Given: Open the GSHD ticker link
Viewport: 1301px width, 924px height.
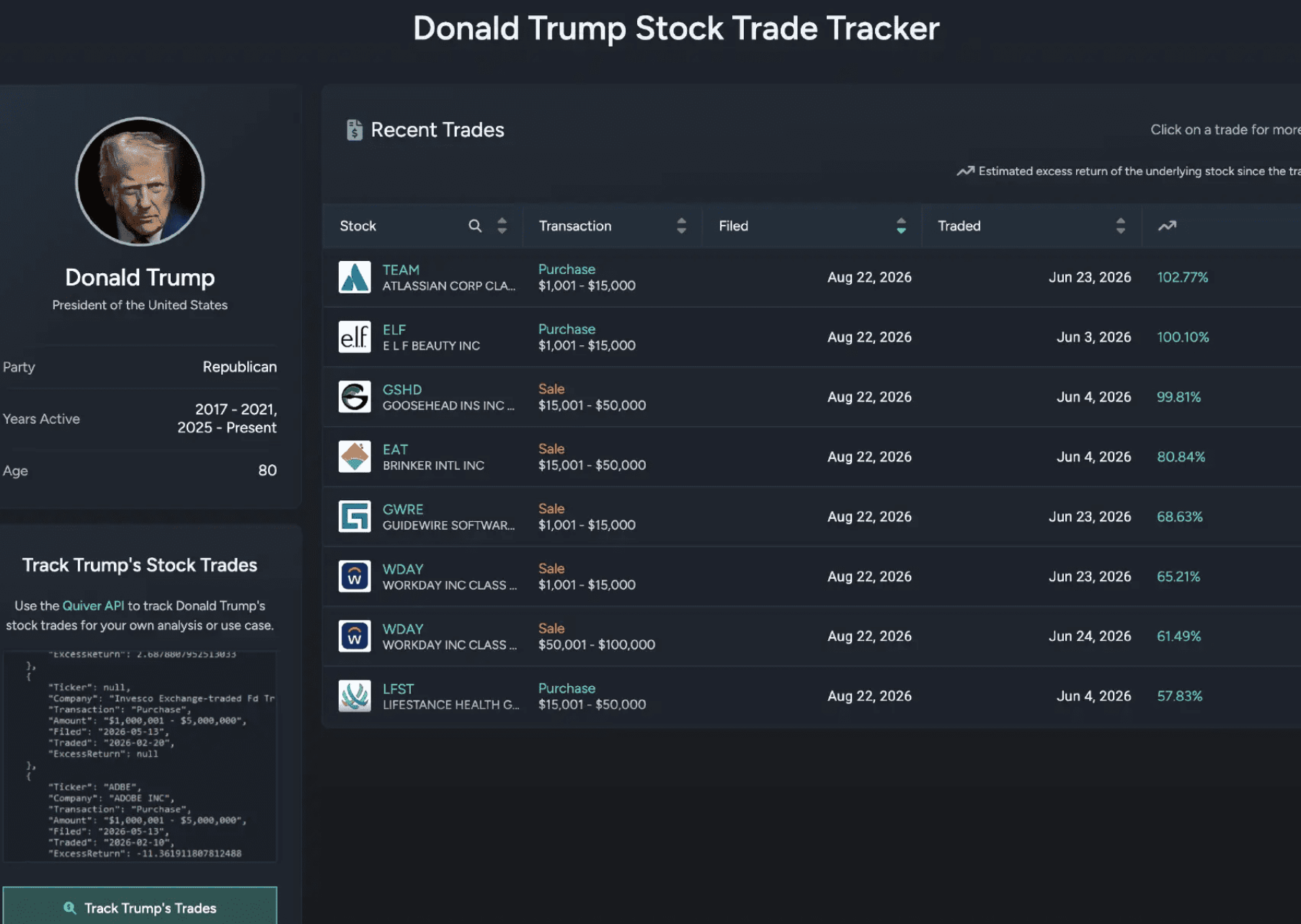Looking at the screenshot, I should coord(402,389).
